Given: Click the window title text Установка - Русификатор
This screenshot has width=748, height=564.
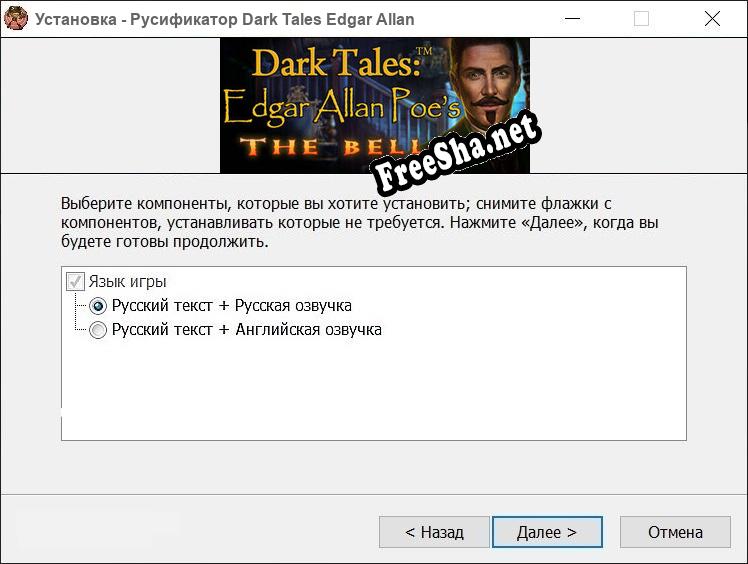Looking at the screenshot, I should pyautogui.click(x=224, y=19).
